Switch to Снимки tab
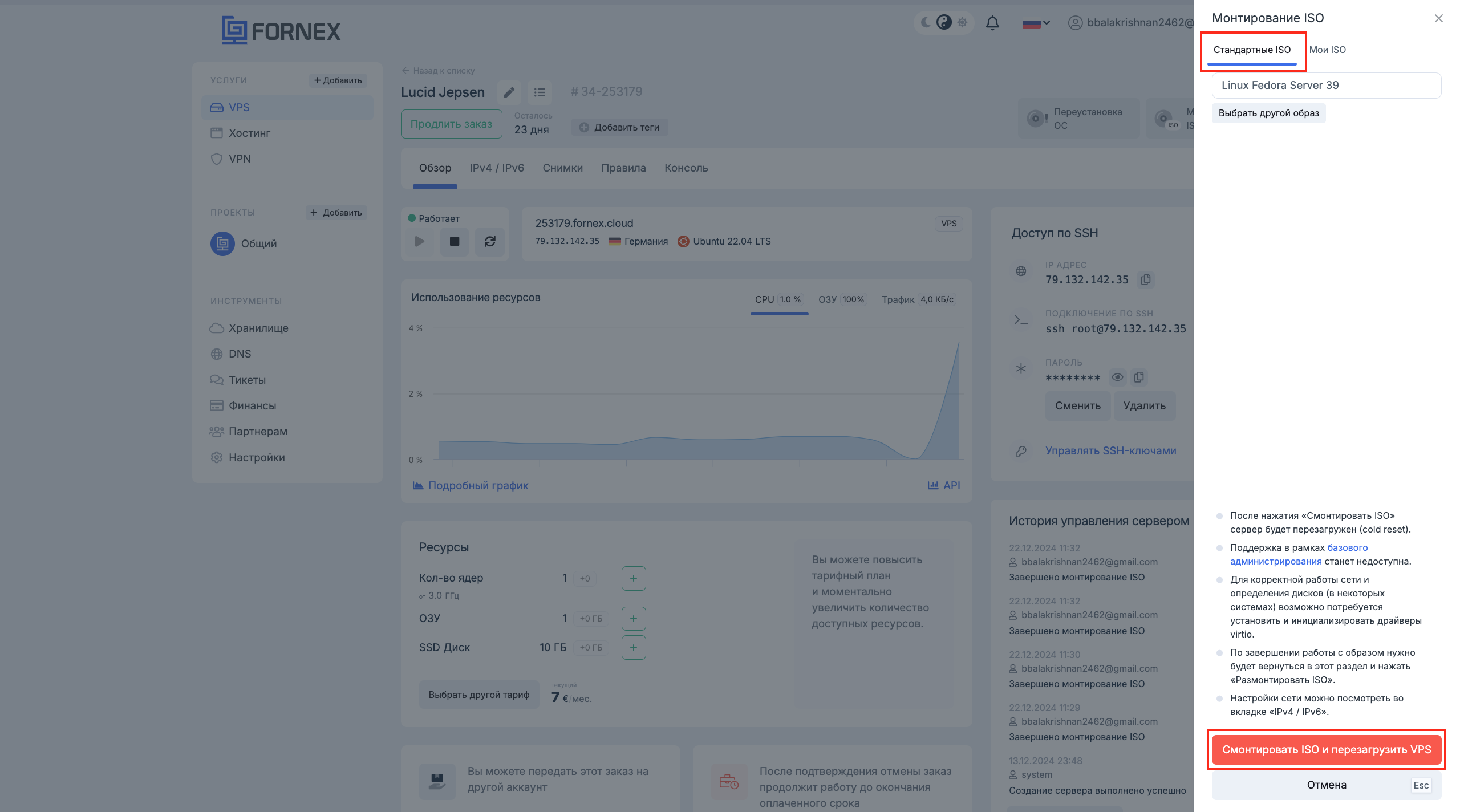This screenshot has width=1460, height=812. (562, 168)
